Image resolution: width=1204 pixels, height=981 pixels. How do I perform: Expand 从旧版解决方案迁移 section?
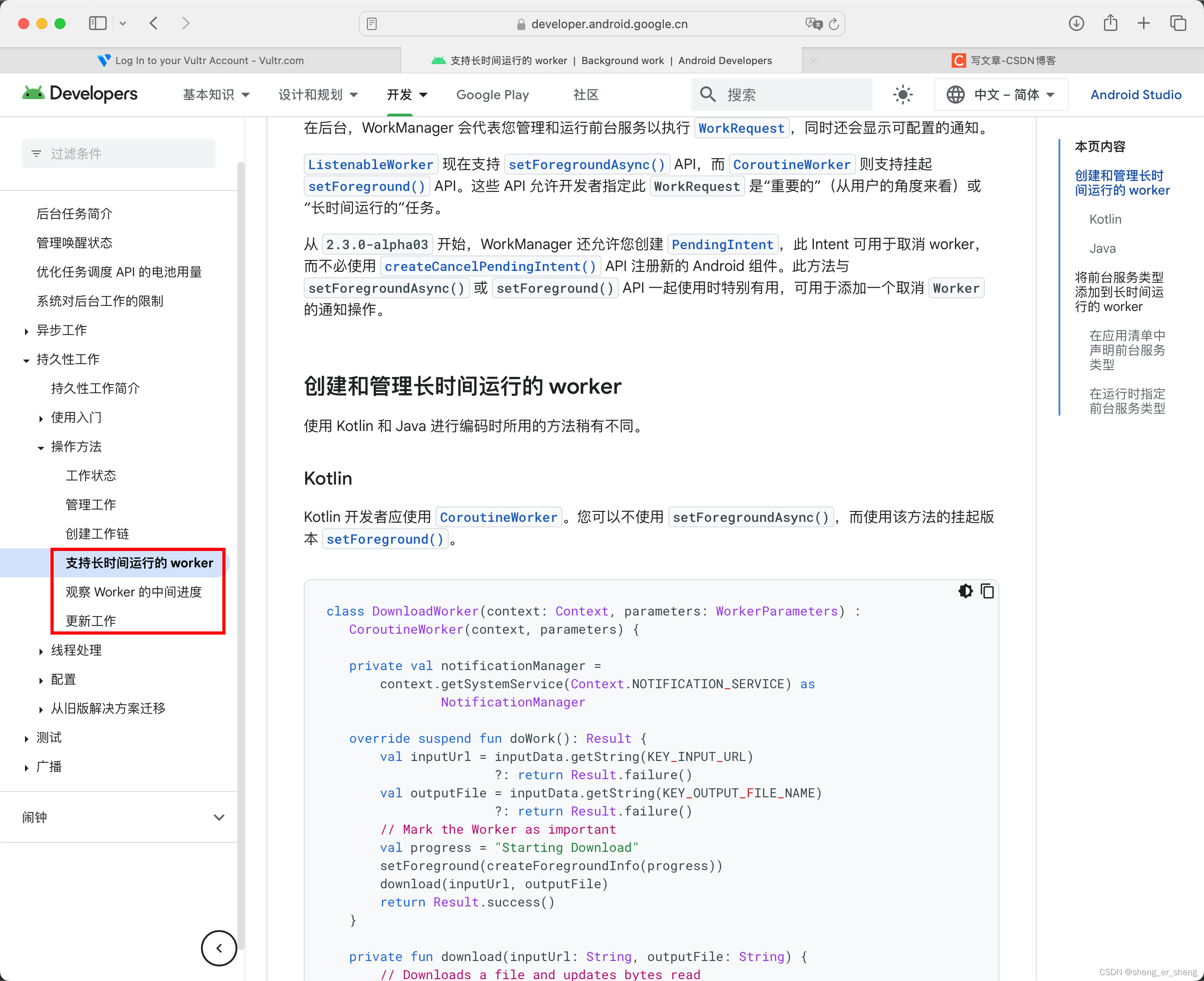41,709
